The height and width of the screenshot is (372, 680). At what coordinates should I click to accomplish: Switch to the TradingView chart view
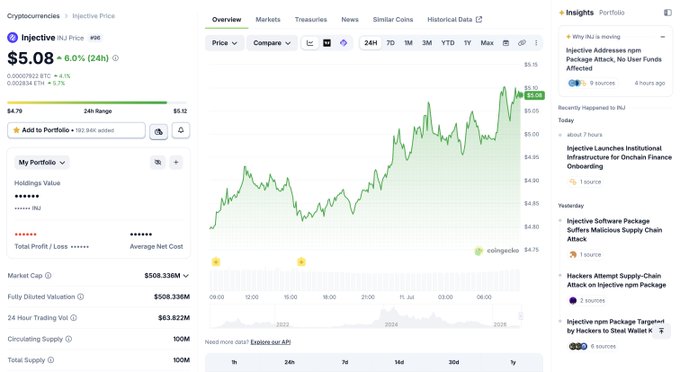pyautogui.click(x=327, y=43)
